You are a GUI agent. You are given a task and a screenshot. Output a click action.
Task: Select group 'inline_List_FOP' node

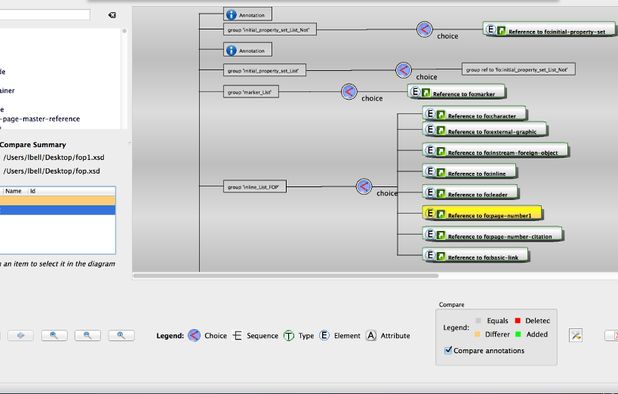coord(255,187)
